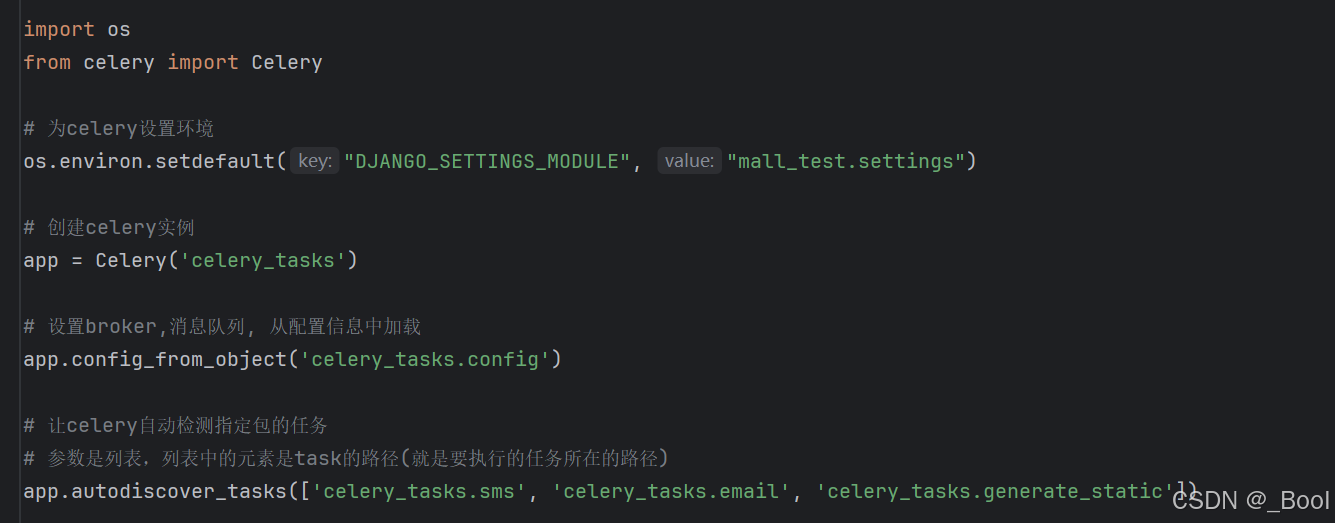Click the app variable assignment
Image resolution: width=1335 pixels, height=523 pixels.
[41, 260]
